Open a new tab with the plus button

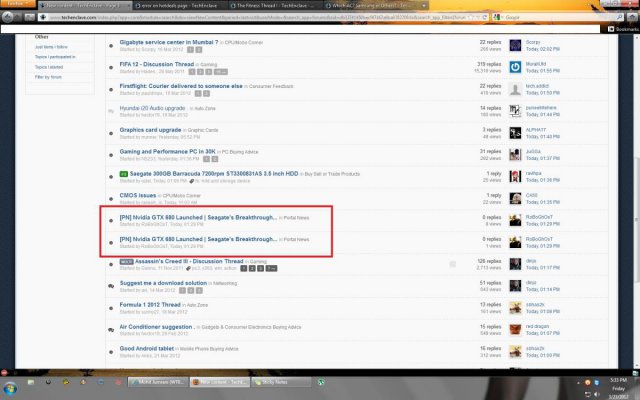click(424, 6)
